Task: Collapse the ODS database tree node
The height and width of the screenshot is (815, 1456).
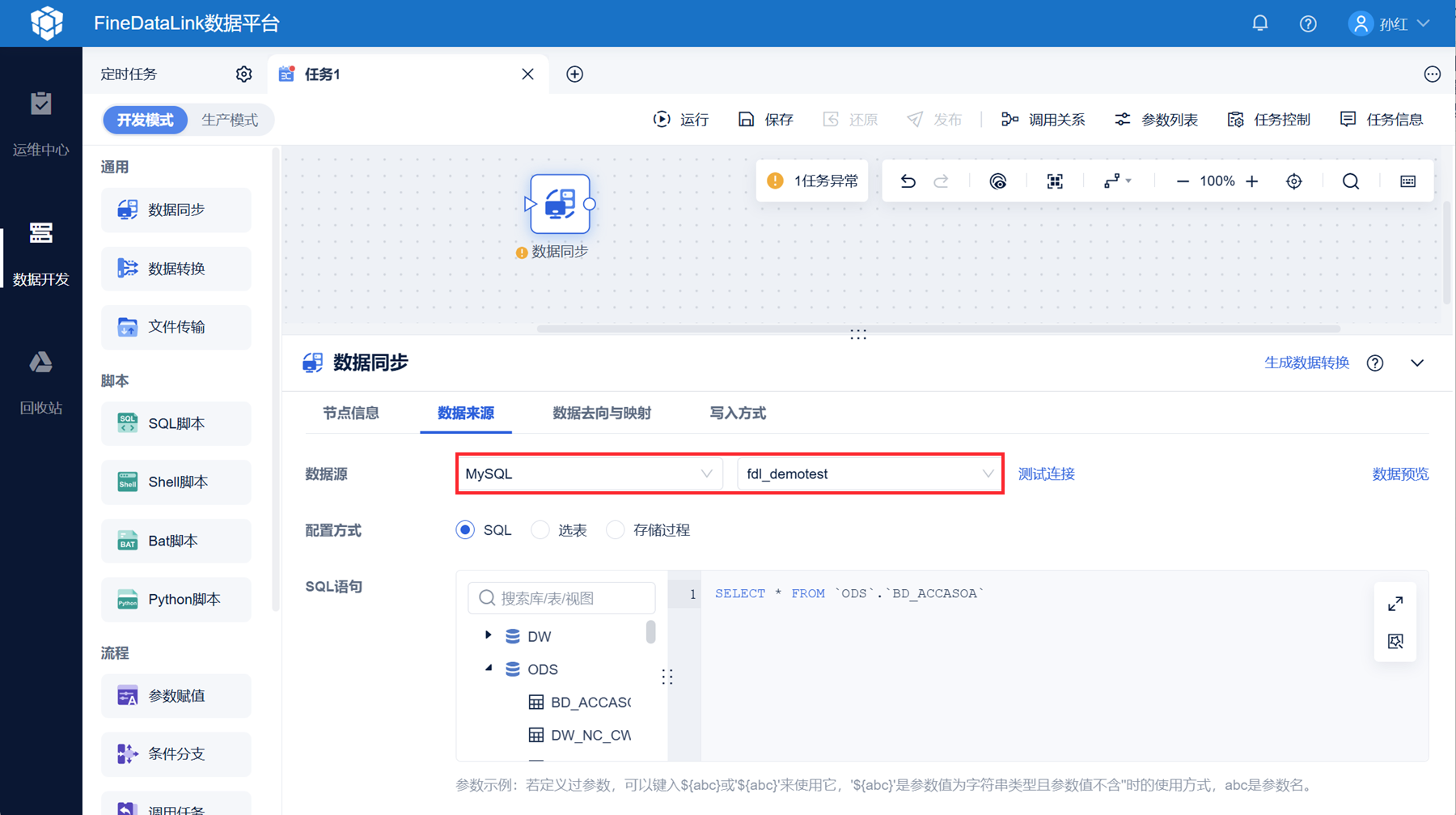Action: point(488,669)
